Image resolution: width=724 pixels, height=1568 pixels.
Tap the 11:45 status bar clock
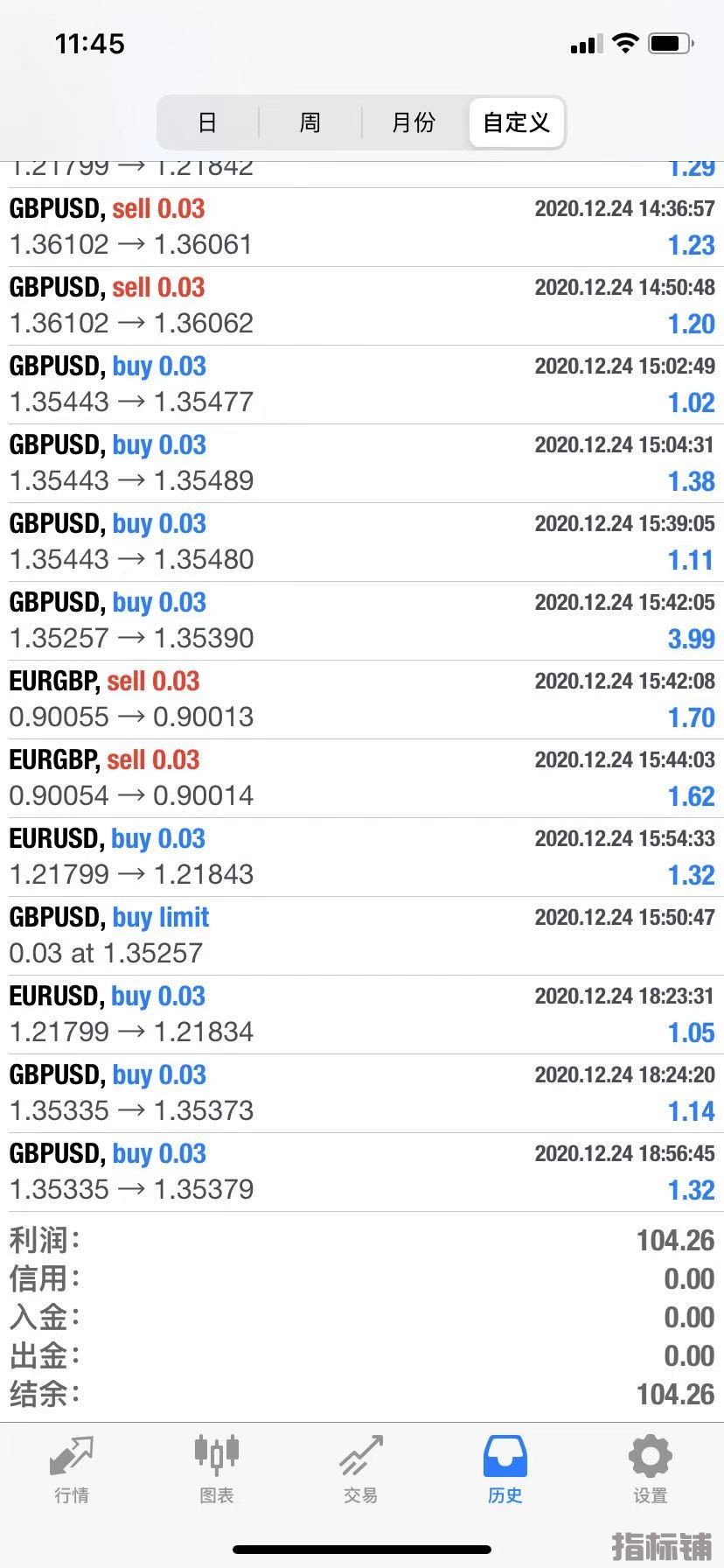pyautogui.click(x=89, y=44)
